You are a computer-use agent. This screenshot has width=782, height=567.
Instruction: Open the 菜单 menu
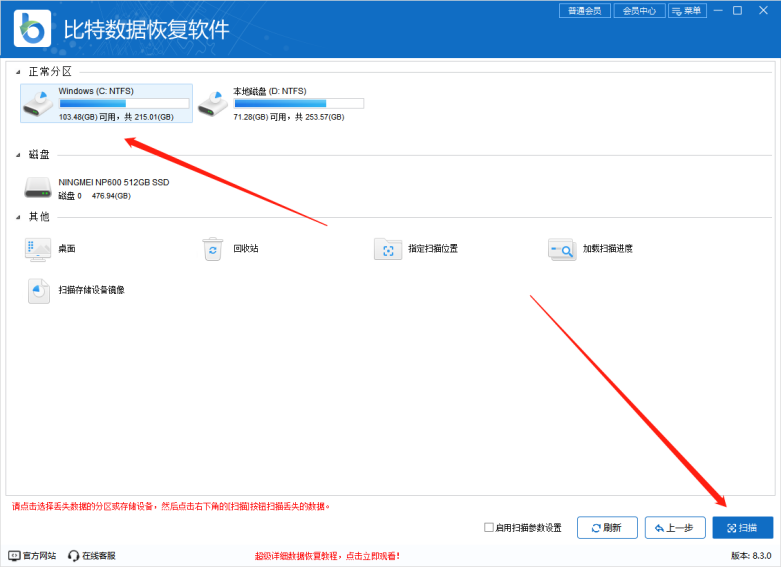[687, 10]
